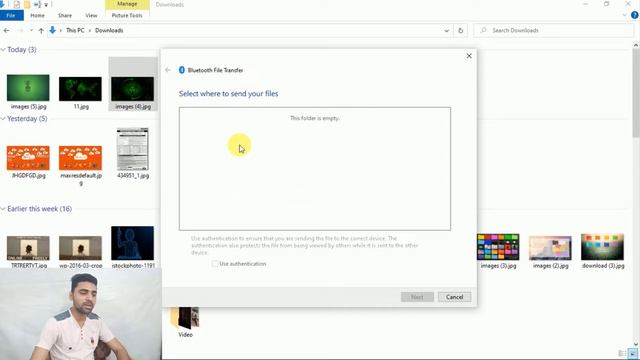Open the View ribbon tab

tap(91, 16)
